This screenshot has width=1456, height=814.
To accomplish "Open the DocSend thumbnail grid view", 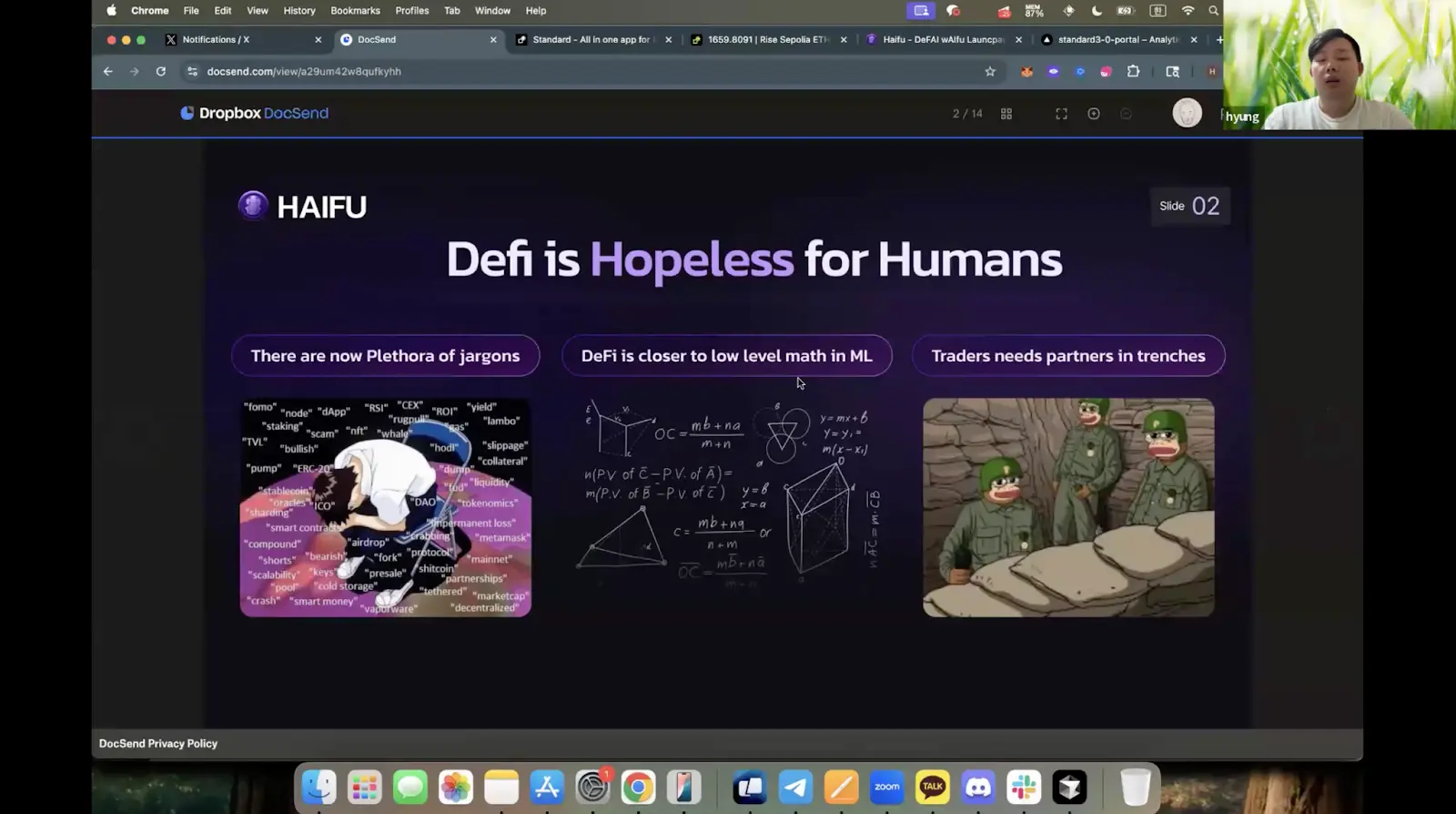I will pos(1006,114).
